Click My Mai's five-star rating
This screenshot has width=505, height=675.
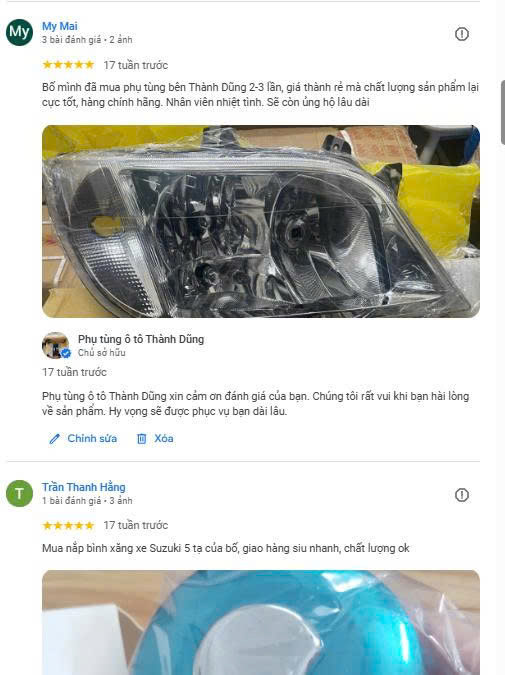[68, 65]
